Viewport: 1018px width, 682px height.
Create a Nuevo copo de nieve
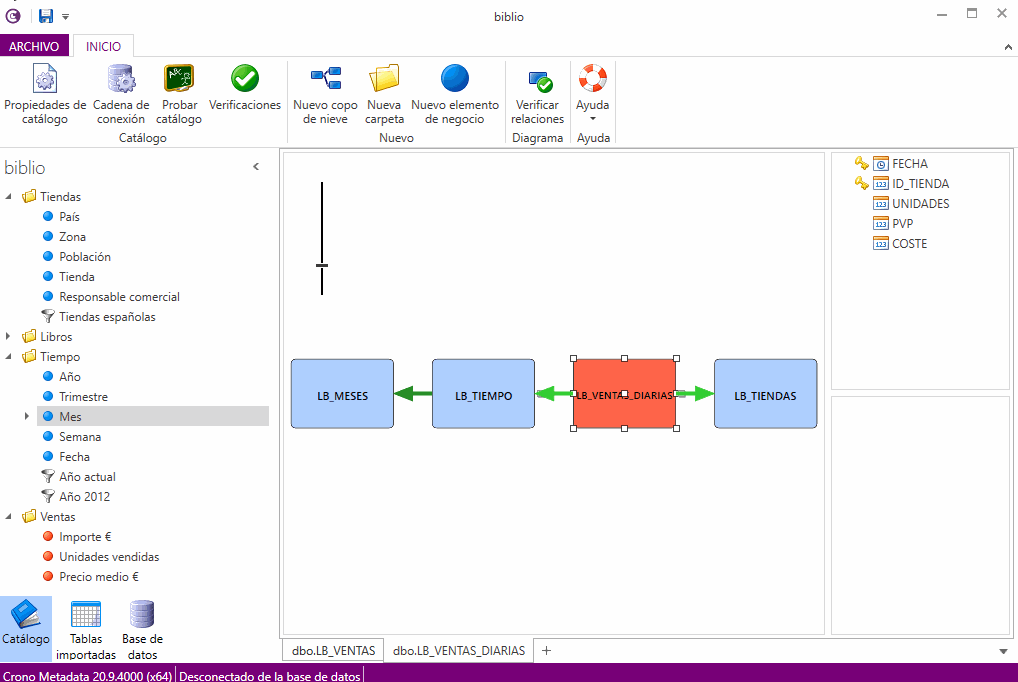point(325,93)
